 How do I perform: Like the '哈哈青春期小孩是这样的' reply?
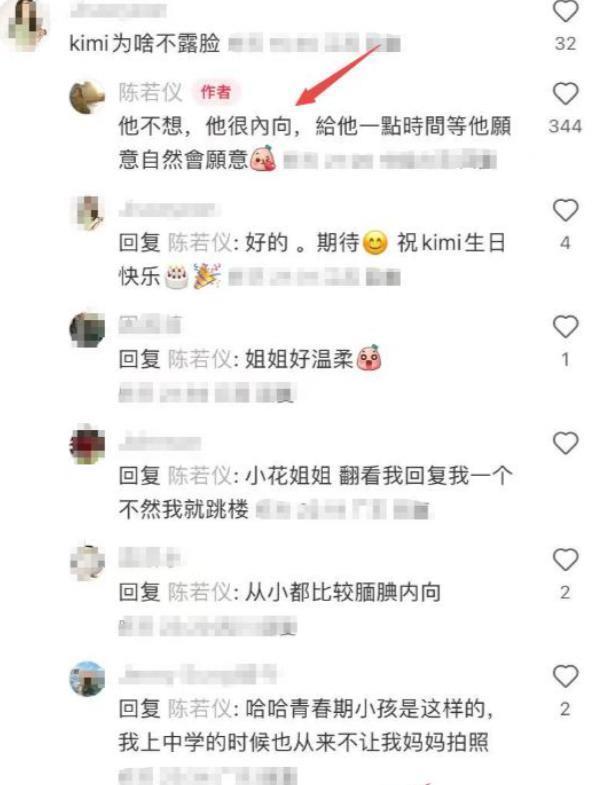(x=565, y=676)
